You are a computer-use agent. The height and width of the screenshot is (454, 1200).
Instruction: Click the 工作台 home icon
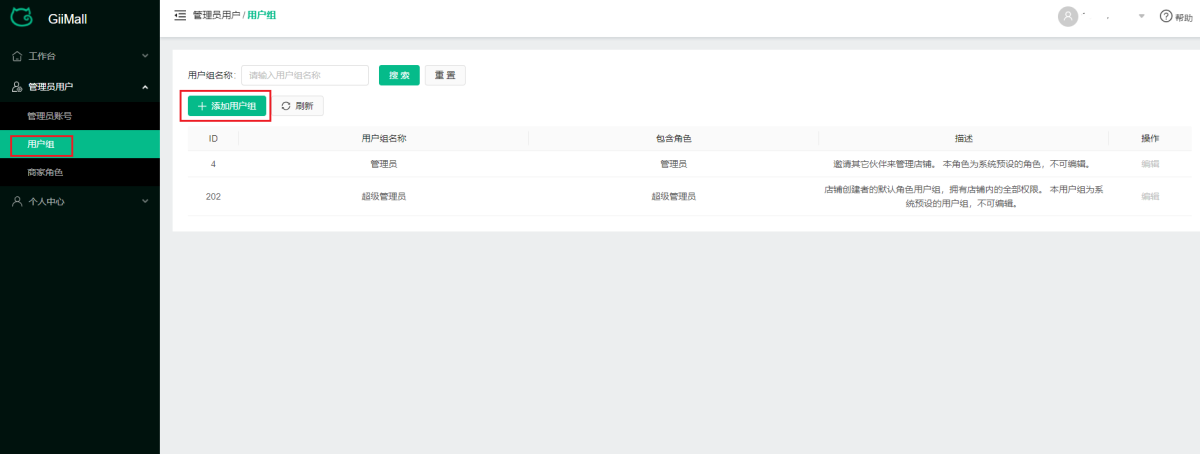16,55
